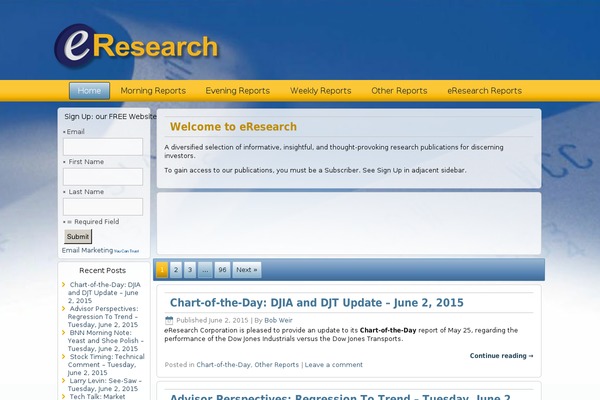This screenshot has height=400, width=600.
Task: Click the Published June 2, 2015 date text
Action: (x=212, y=320)
